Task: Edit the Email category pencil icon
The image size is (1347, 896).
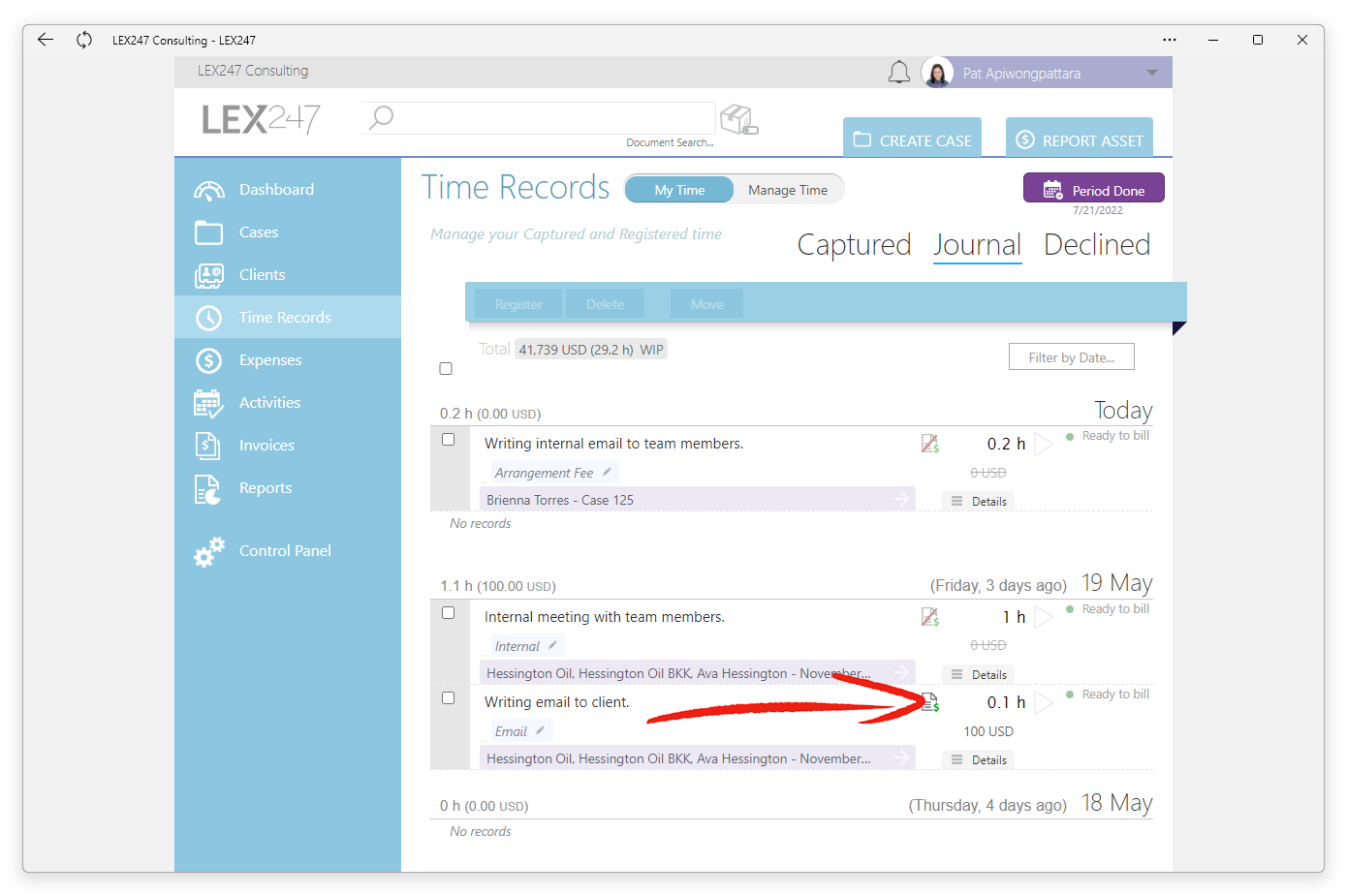Action: tap(540, 730)
